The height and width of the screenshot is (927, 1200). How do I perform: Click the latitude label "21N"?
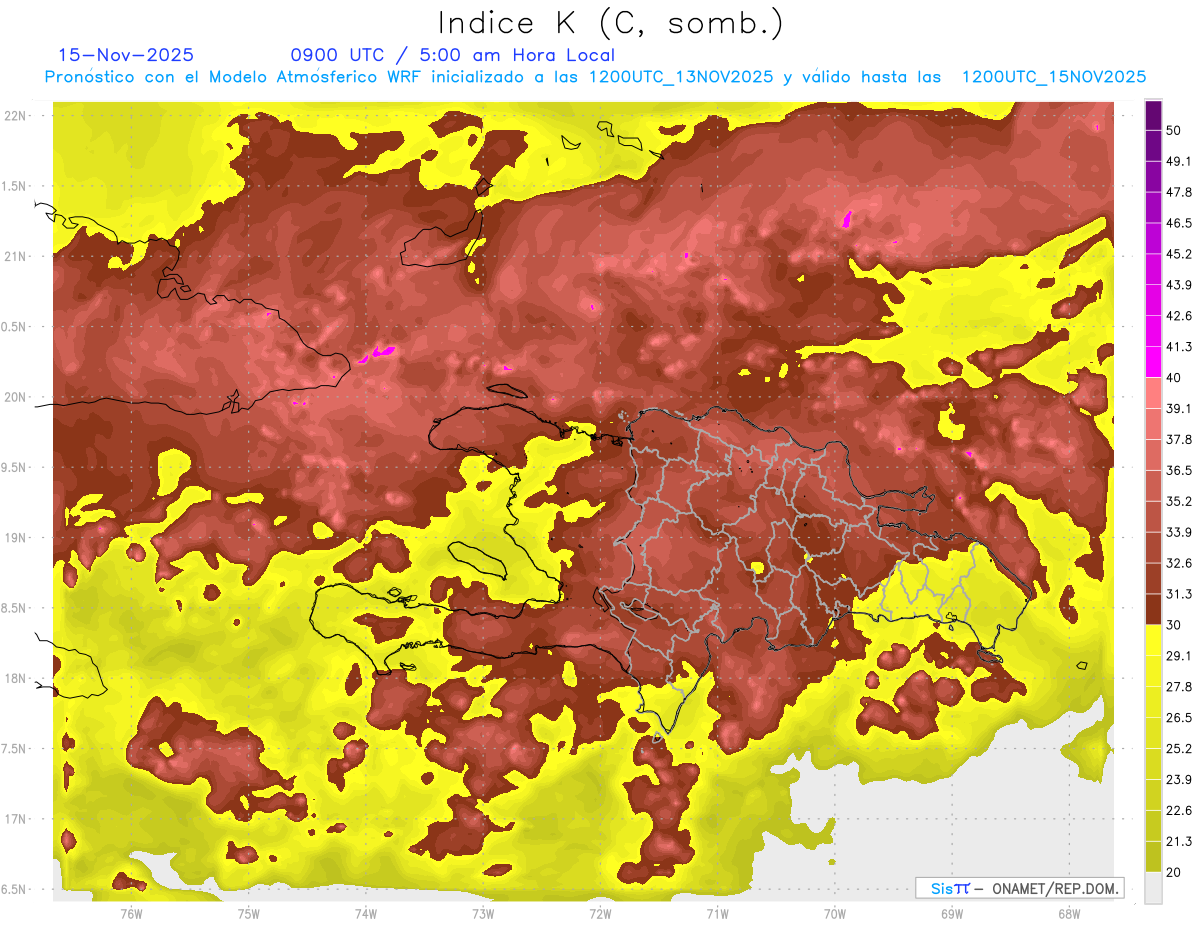click(17, 256)
